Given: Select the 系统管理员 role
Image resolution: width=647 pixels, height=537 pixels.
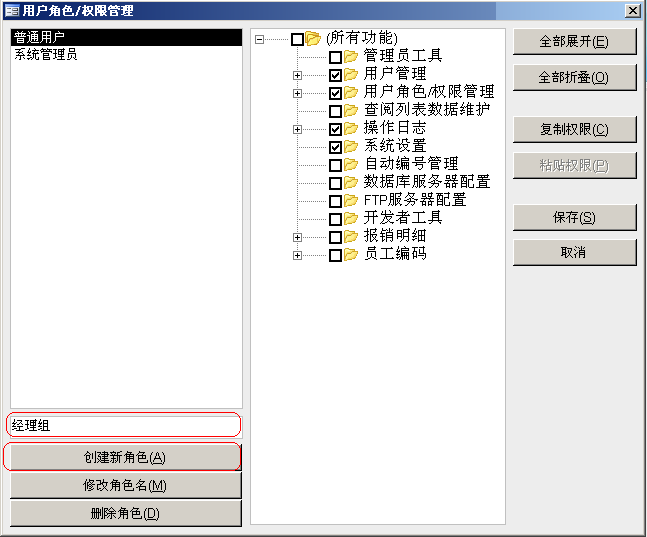Looking at the screenshot, I should click(126, 54).
